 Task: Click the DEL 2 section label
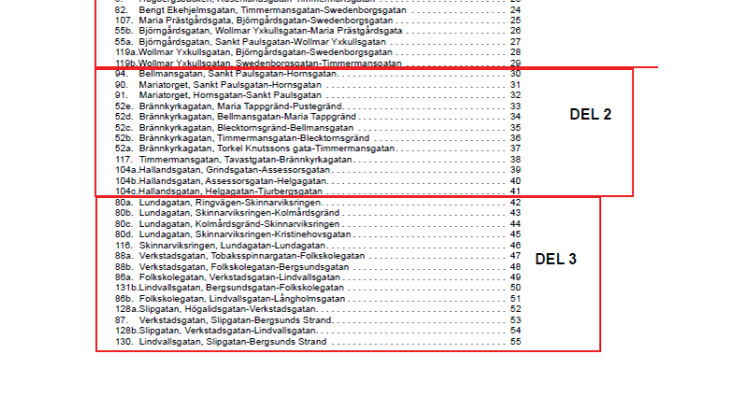[x=590, y=114]
